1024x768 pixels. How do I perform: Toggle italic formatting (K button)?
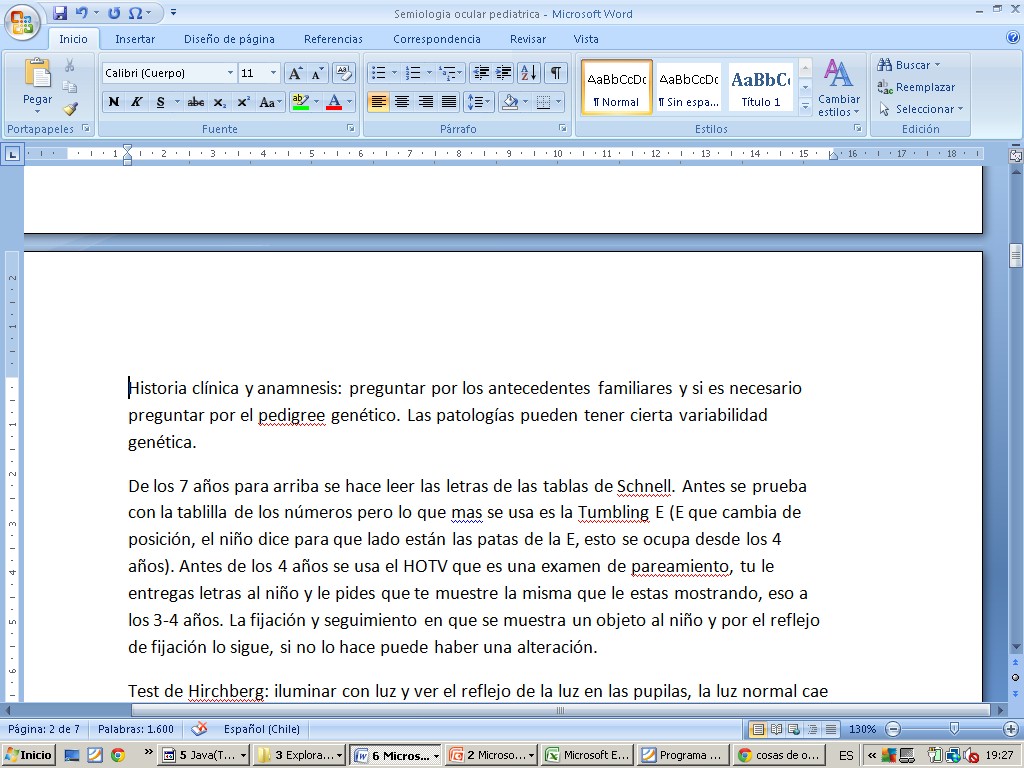[137, 102]
